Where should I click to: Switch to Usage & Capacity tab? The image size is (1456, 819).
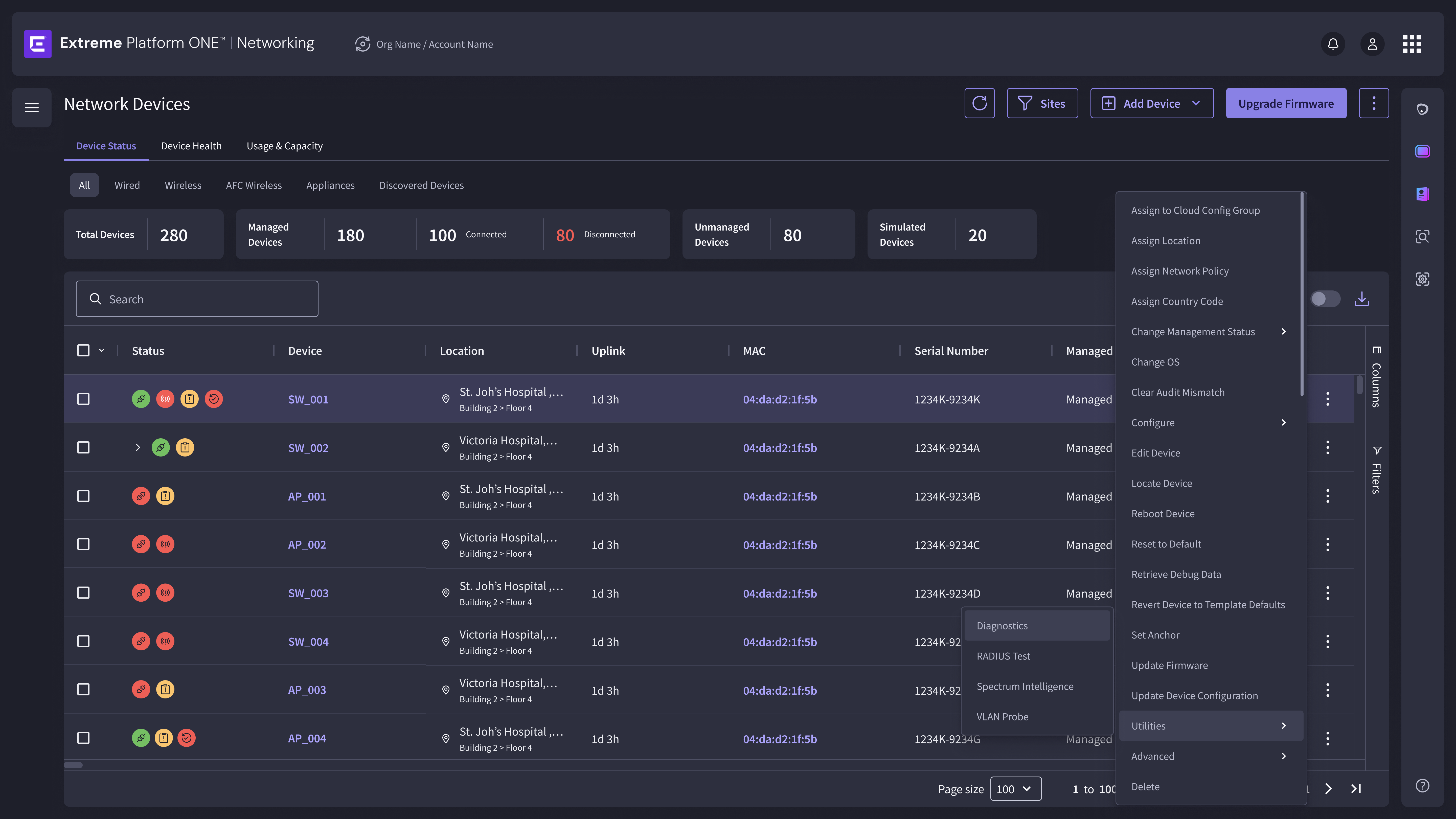point(284,146)
